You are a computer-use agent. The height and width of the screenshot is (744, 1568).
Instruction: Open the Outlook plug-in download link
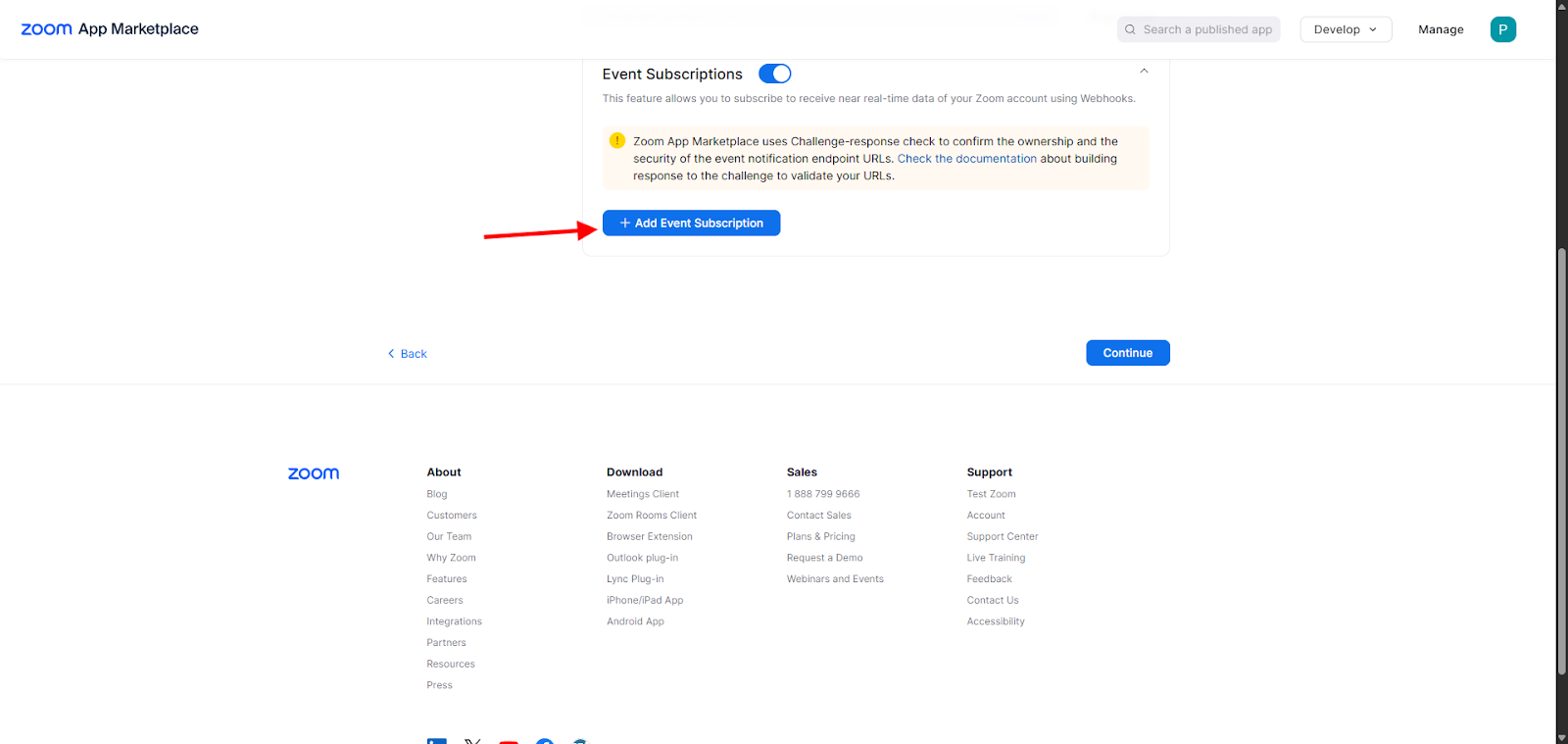[x=642, y=558]
